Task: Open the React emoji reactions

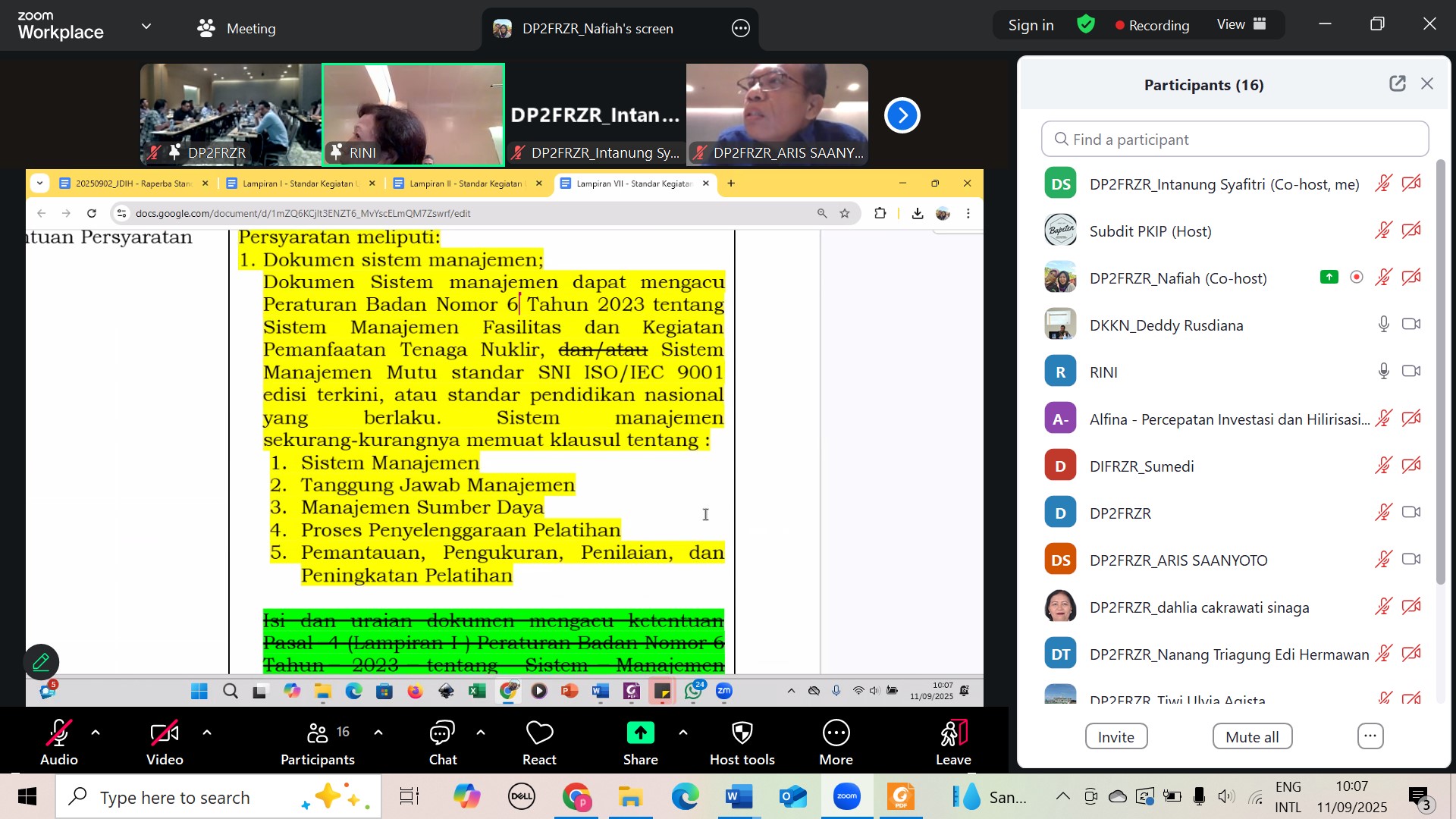Action: pyautogui.click(x=539, y=743)
